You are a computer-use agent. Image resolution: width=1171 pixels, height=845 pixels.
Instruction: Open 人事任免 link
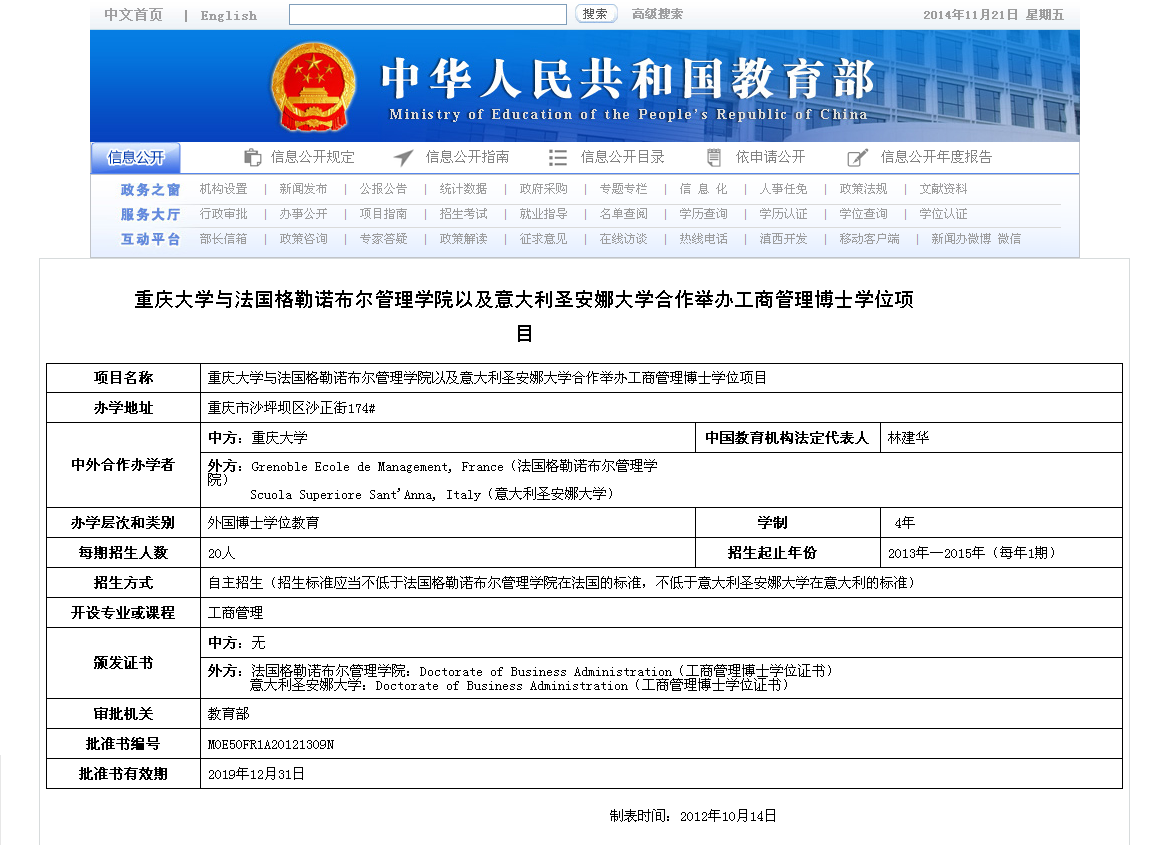coord(783,189)
